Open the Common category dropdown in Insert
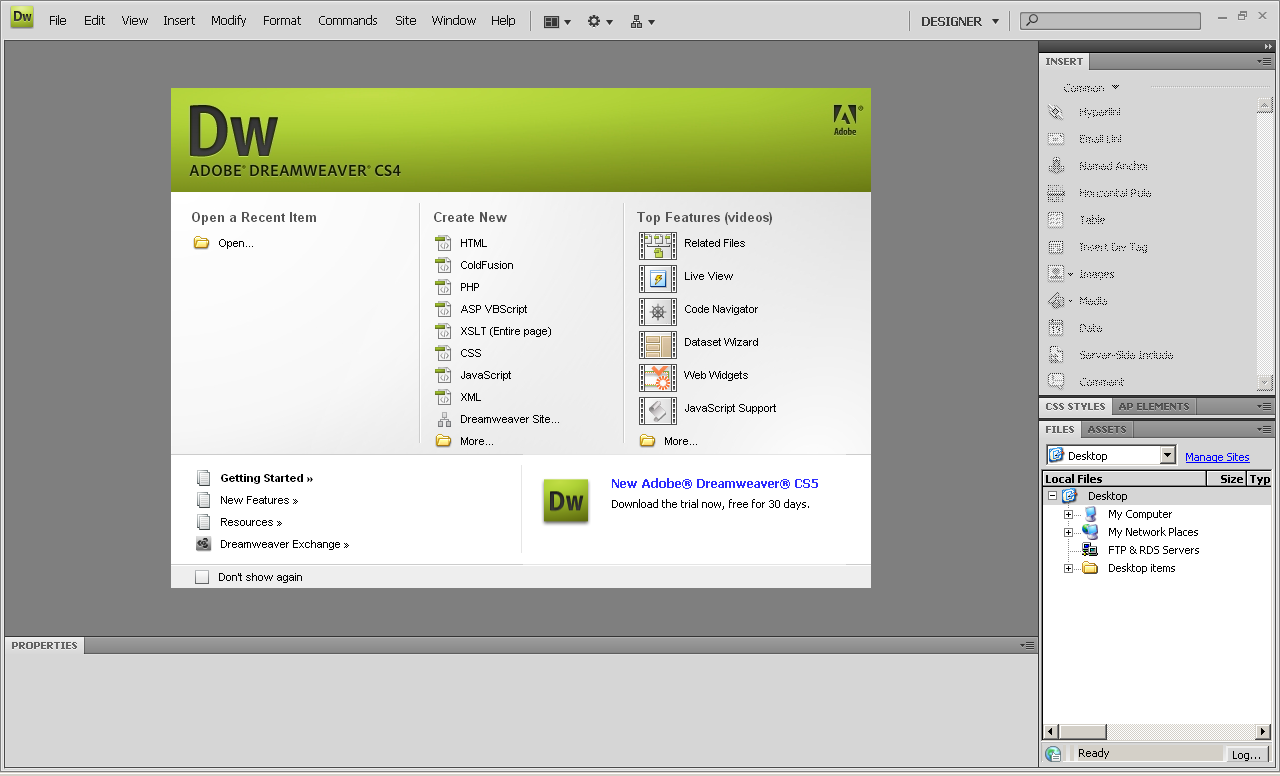 1091,88
